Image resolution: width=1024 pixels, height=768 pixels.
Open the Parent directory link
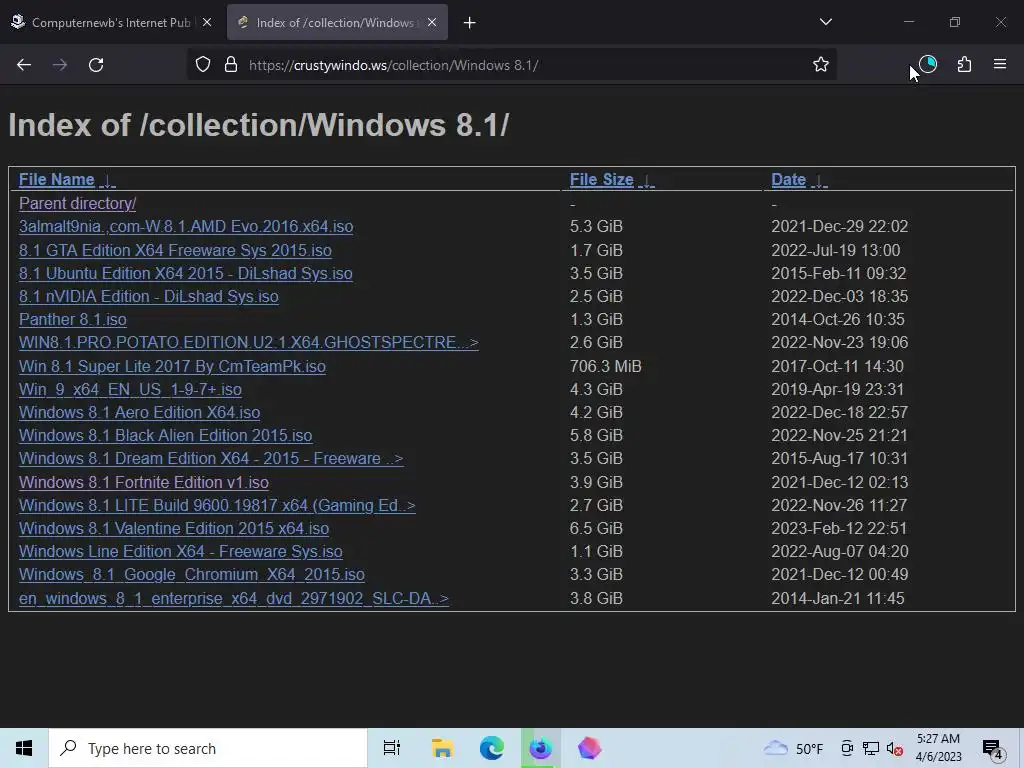78,204
